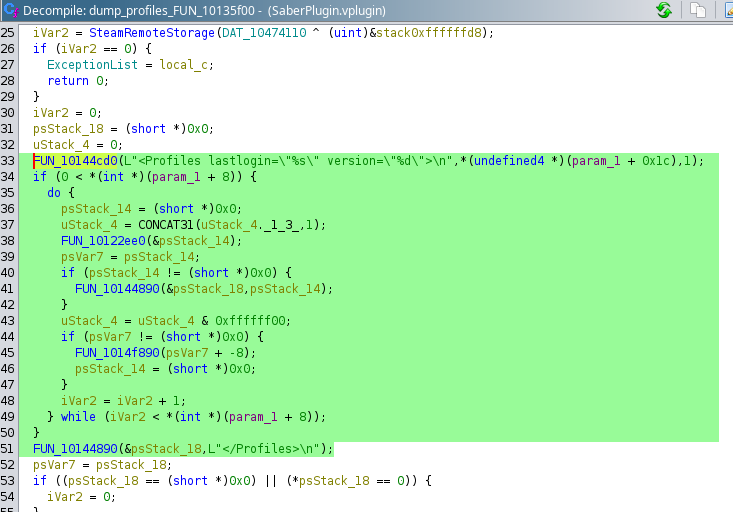Screen dimensions: 733x512
Task: Click psStack_14 in line 40 if condition
Action: pyautogui.click(x=124, y=273)
